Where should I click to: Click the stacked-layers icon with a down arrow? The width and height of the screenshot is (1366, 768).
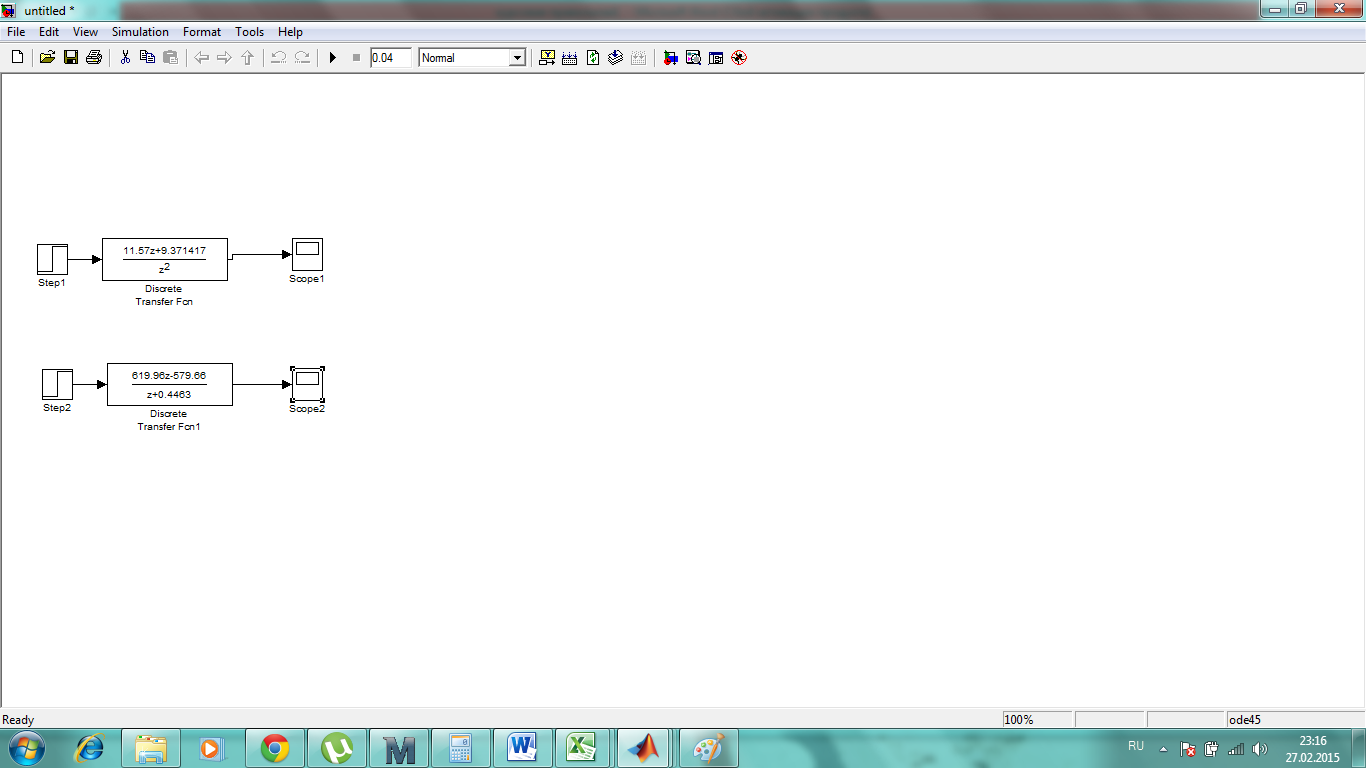[x=615, y=58]
